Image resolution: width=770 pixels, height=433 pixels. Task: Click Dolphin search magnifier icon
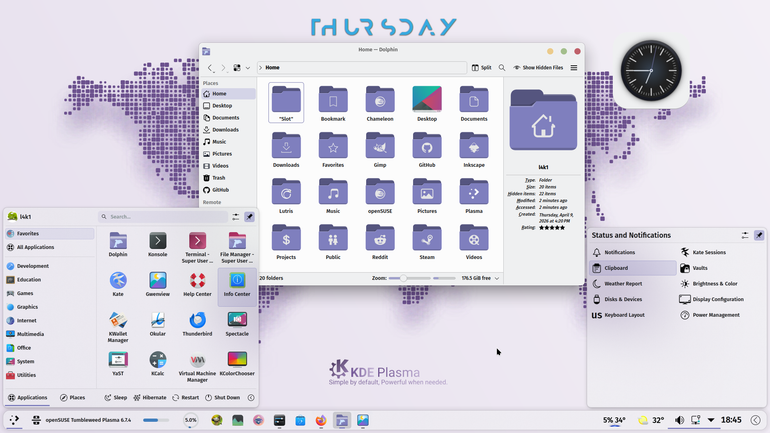[502, 68]
